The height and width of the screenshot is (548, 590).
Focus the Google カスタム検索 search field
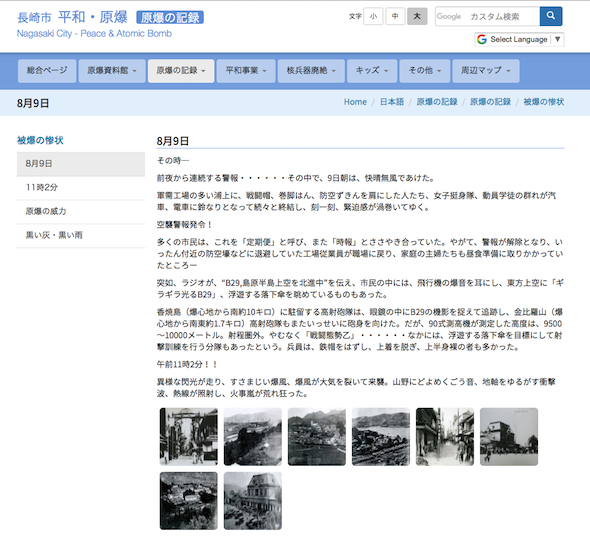488,16
